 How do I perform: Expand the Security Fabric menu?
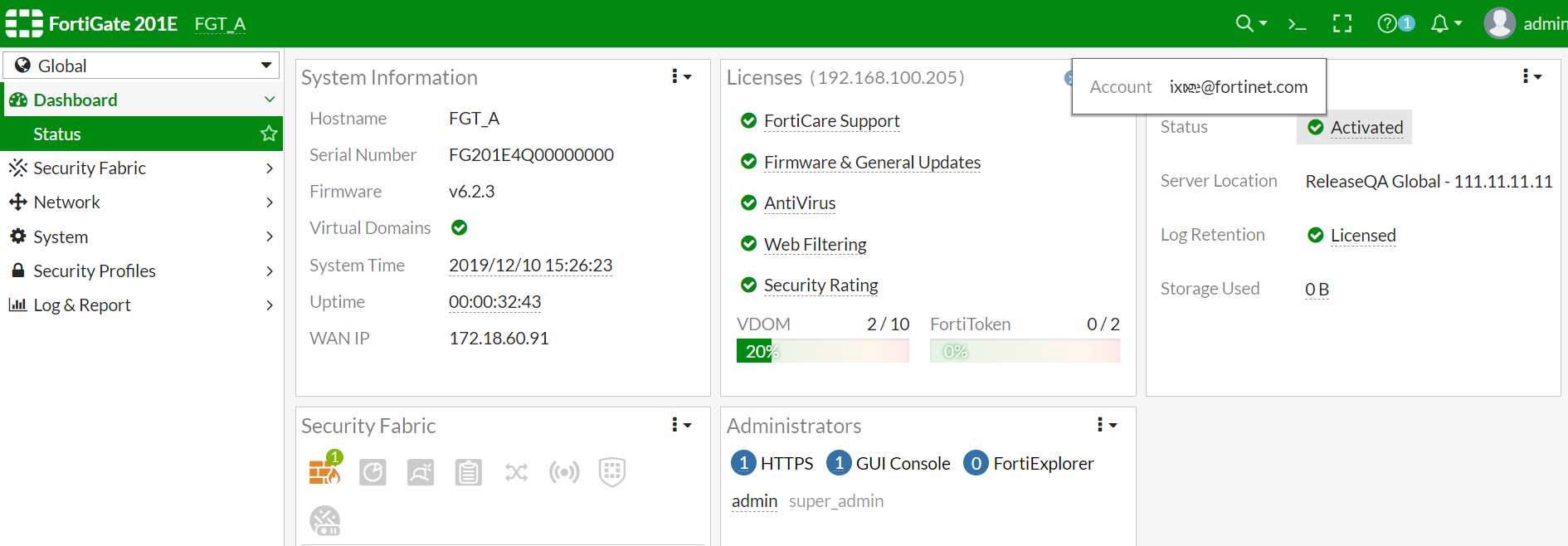point(142,168)
